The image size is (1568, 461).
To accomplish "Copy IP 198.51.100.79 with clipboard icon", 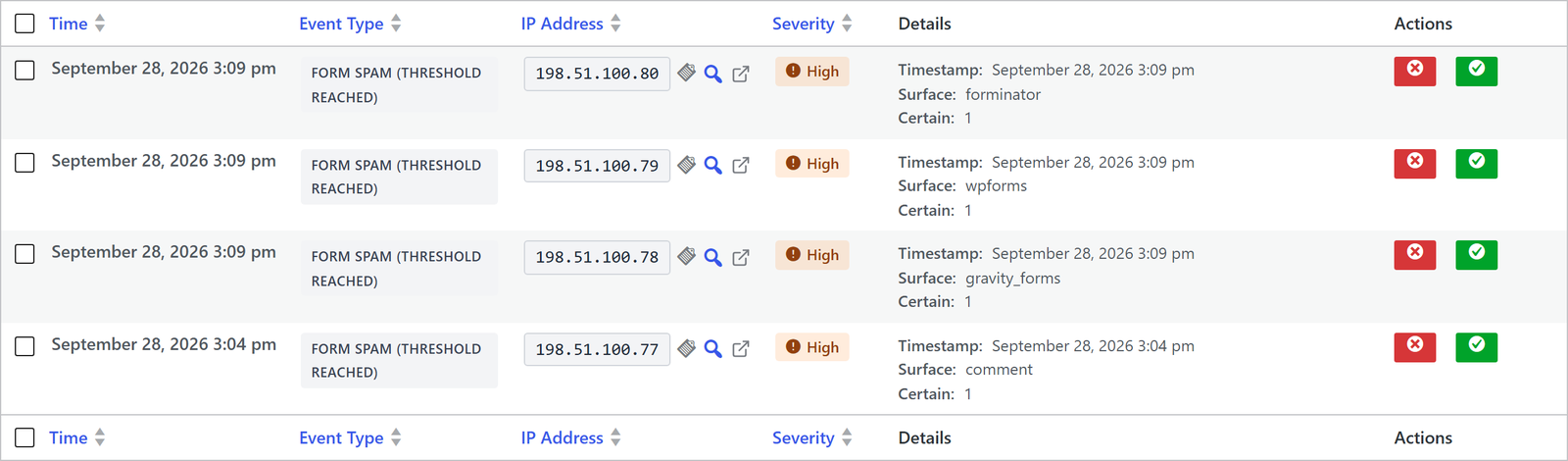I will click(x=687, y=165).
